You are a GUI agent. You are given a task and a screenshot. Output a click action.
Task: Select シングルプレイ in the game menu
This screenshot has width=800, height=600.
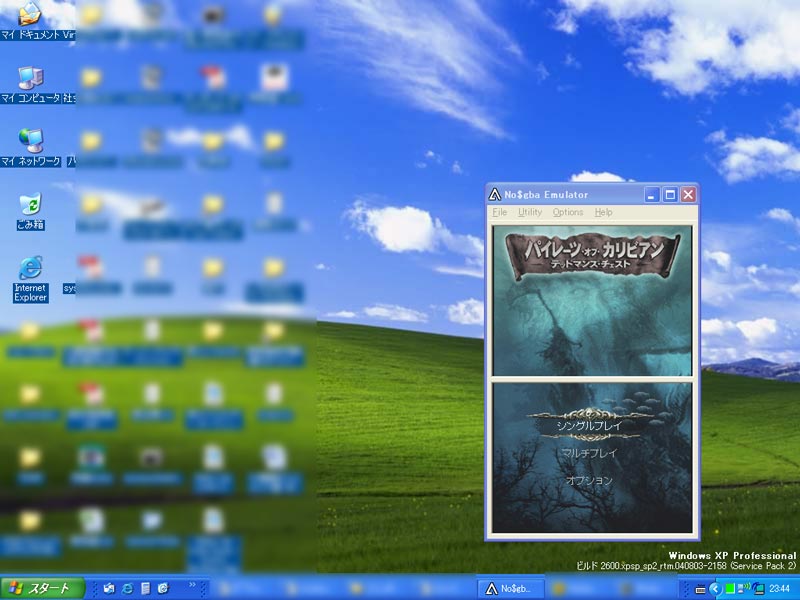click(x=589, y=426)
